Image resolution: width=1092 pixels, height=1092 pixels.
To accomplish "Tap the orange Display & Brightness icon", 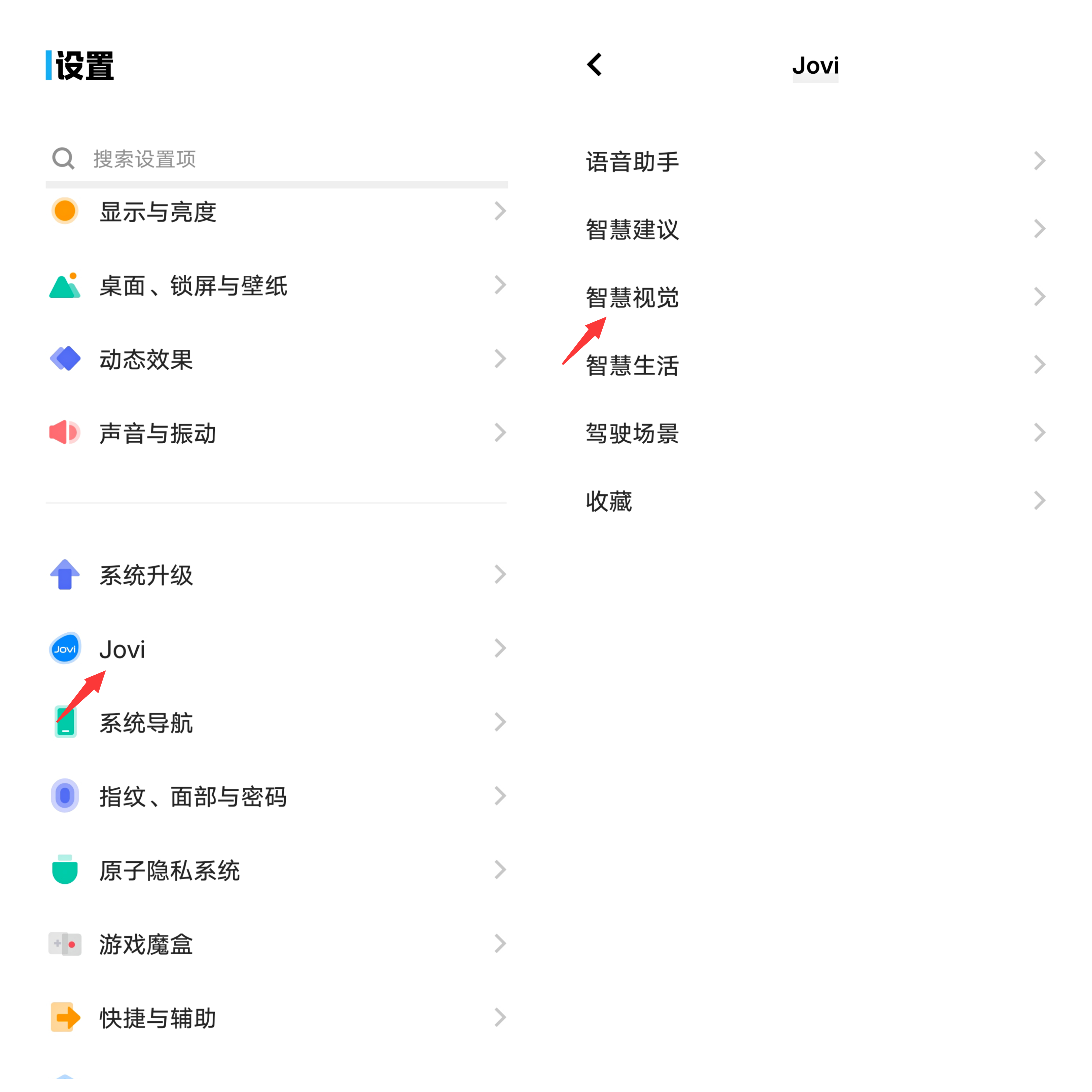I will point(65,212).
